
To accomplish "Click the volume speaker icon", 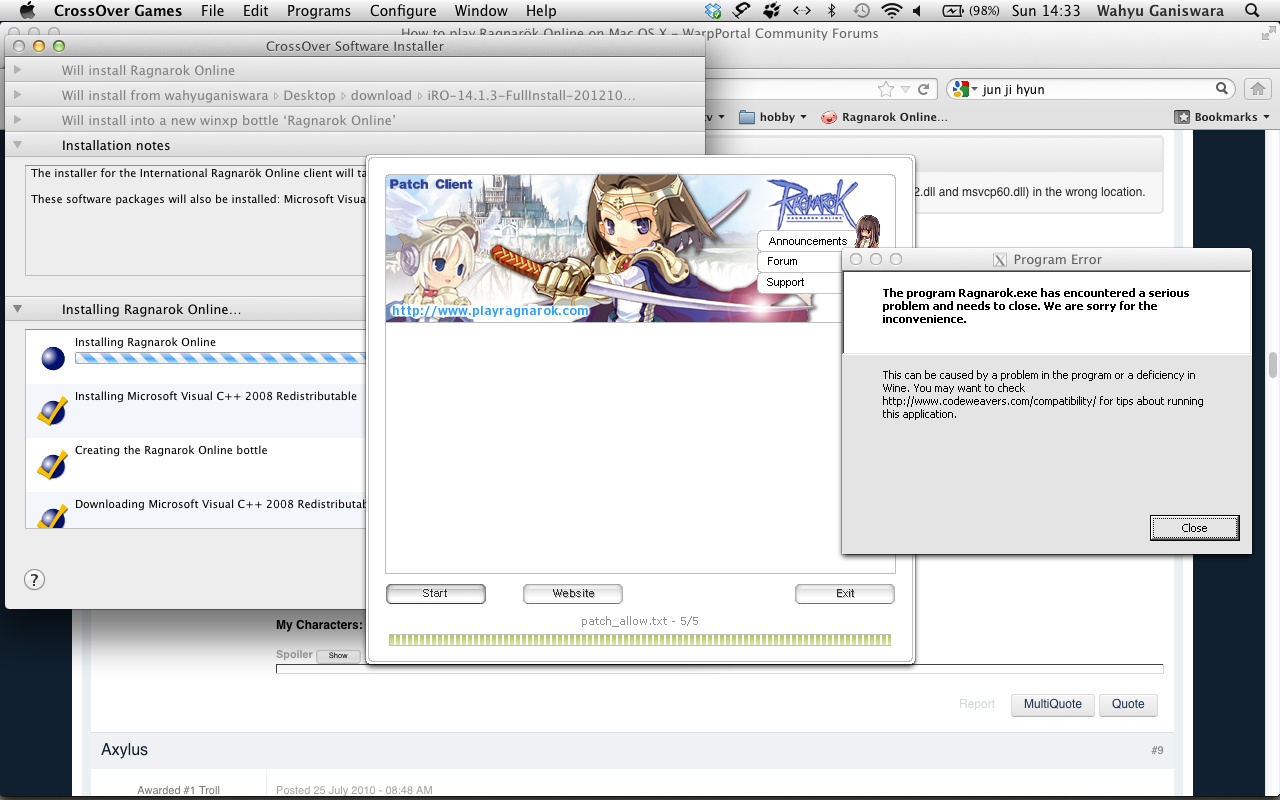I will point(917,11).
